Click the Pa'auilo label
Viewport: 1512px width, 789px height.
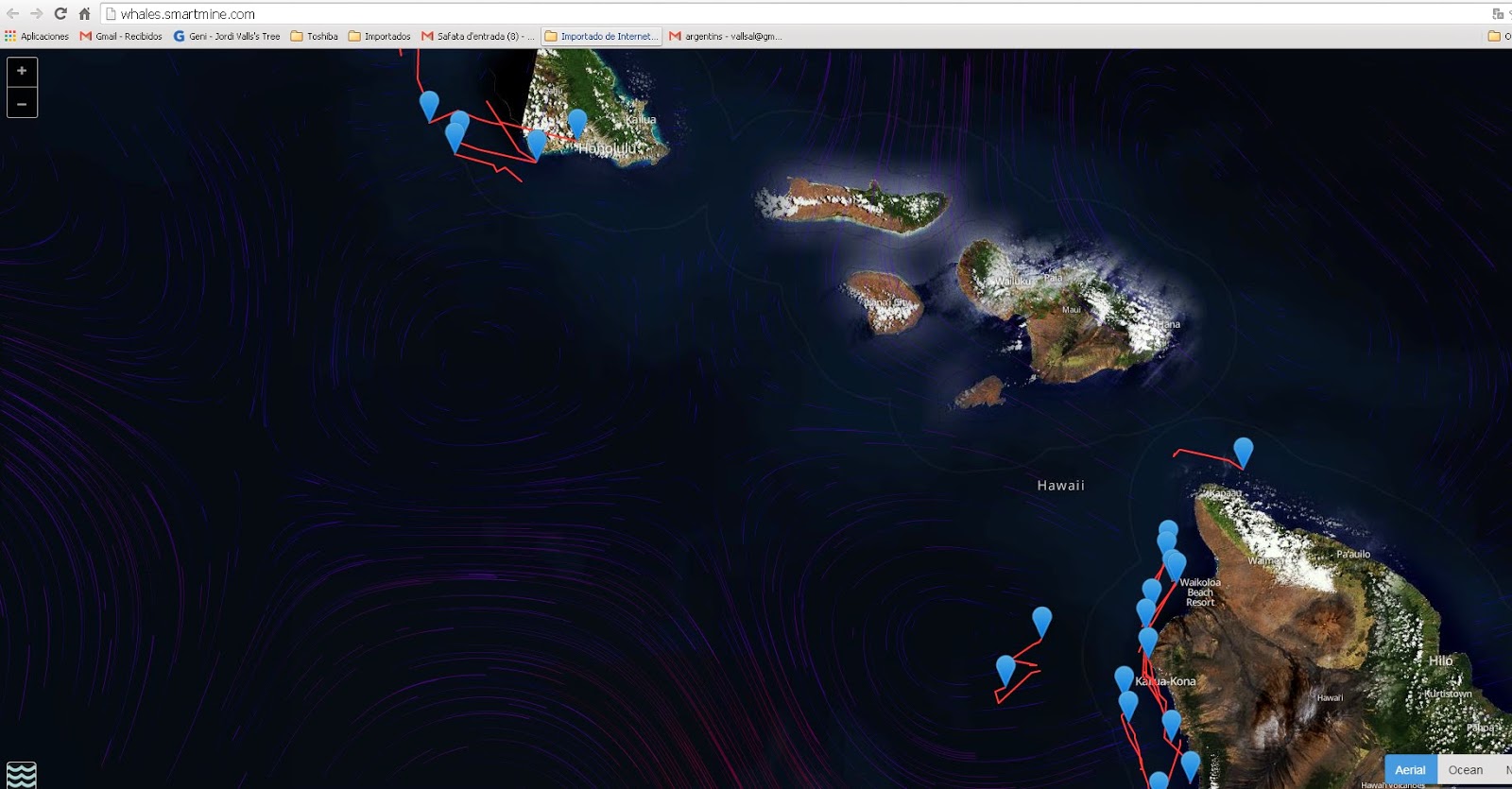click(1353, 554)
